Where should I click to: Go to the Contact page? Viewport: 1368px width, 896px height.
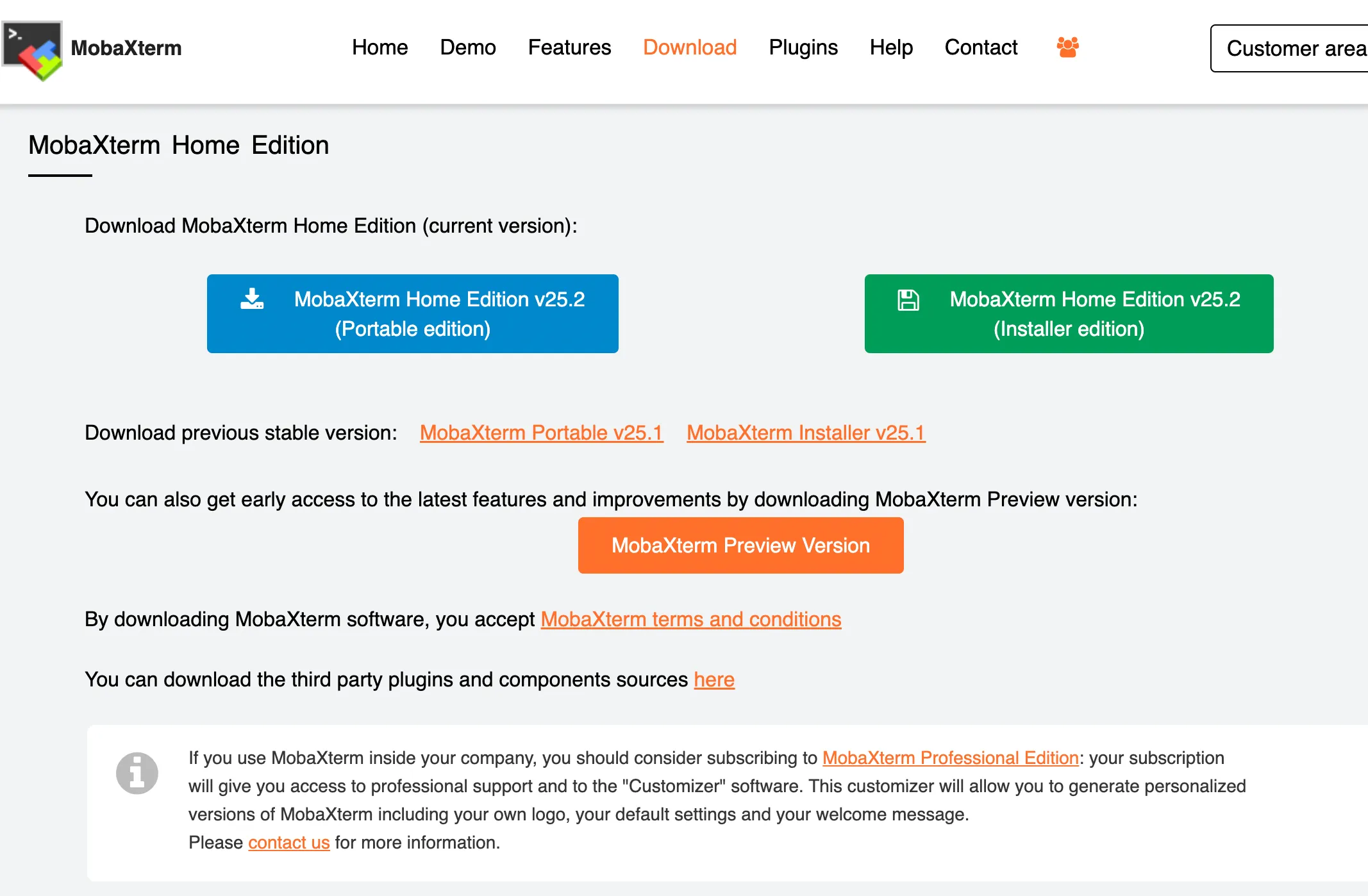[x=981, y=47]
